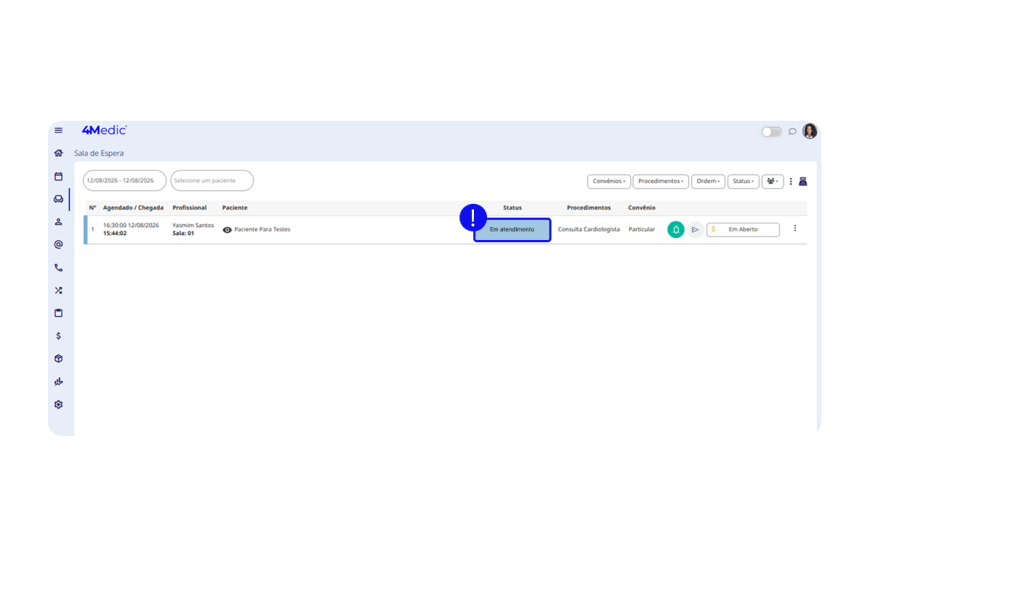Go to the home icon in sidebar

pyautogui.click(x=58, y=153)
